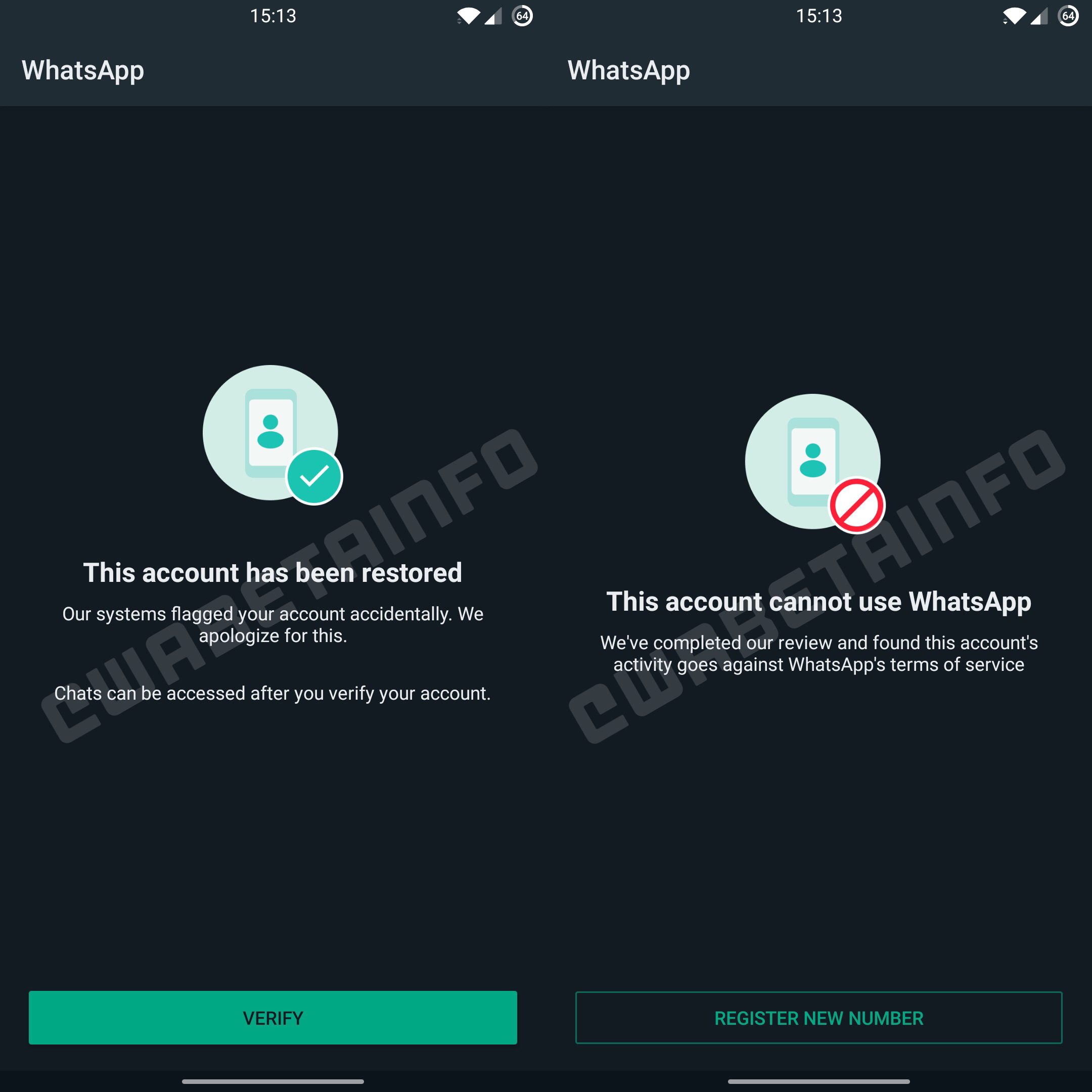Click the REGISTER NEW NUMBER button
This screenshot has height=1092, width=1092.
coord(819,1016)
